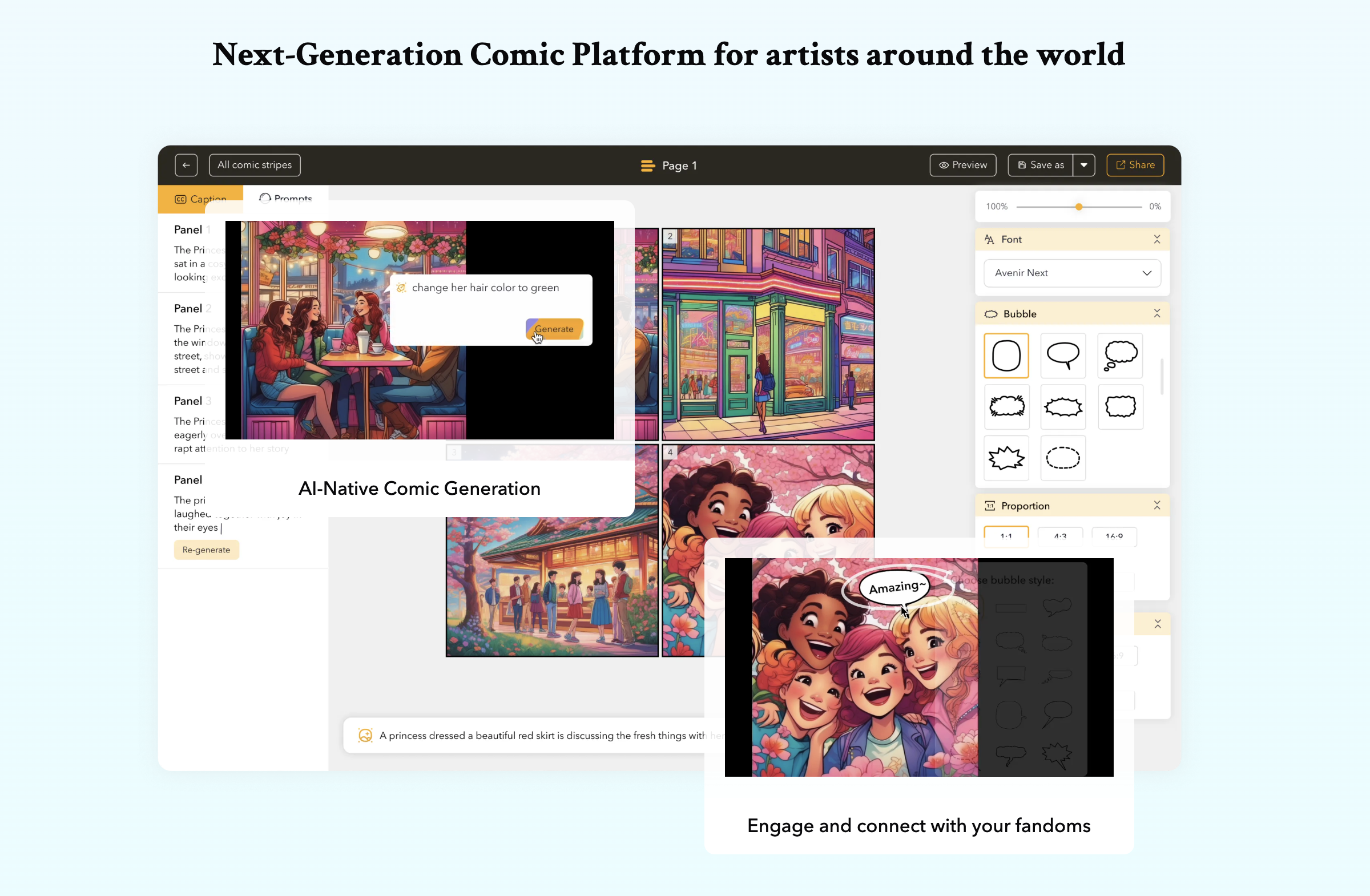Select the rounded rectangle bubble style
The image size is (1370, 896).
coord(1005,356)
